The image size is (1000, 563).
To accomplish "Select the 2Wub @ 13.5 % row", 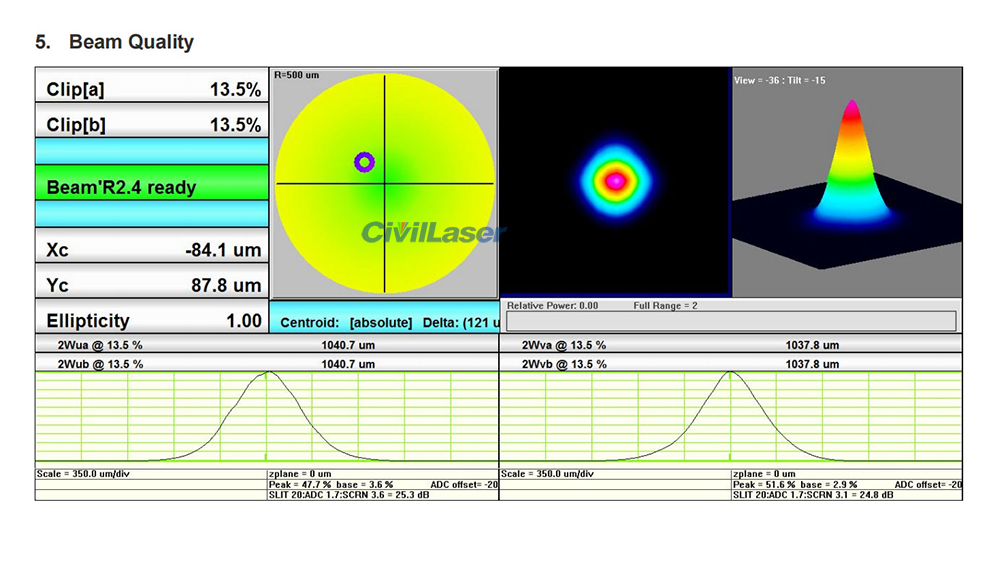I will [x=267, y=364].
